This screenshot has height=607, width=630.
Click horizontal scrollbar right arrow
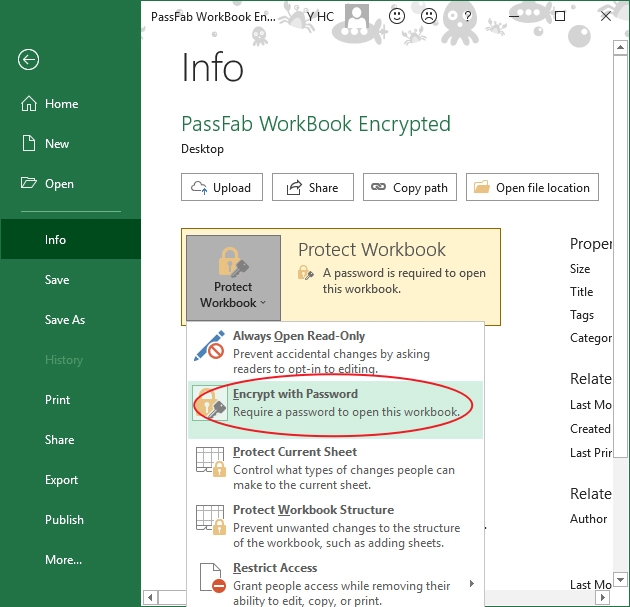[x=603, y=597]
